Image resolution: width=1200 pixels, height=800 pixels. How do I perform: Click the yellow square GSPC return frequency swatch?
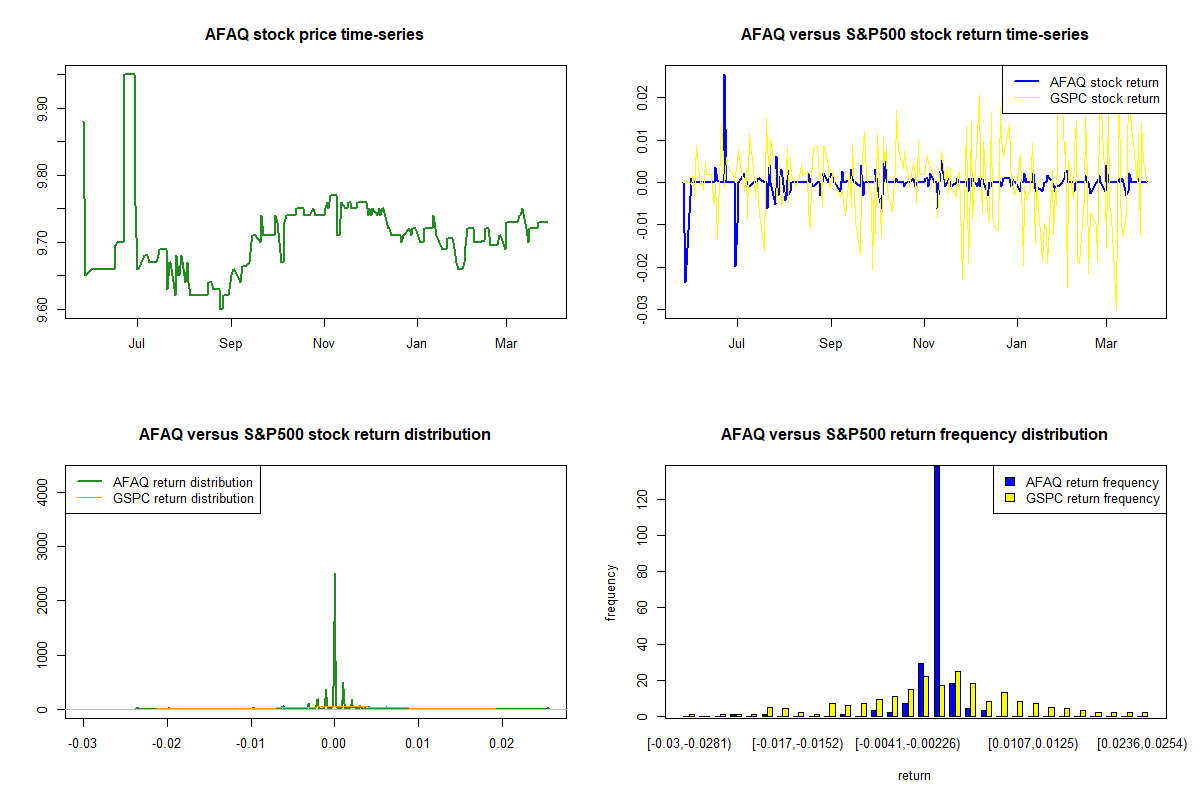click(1009, 498)
